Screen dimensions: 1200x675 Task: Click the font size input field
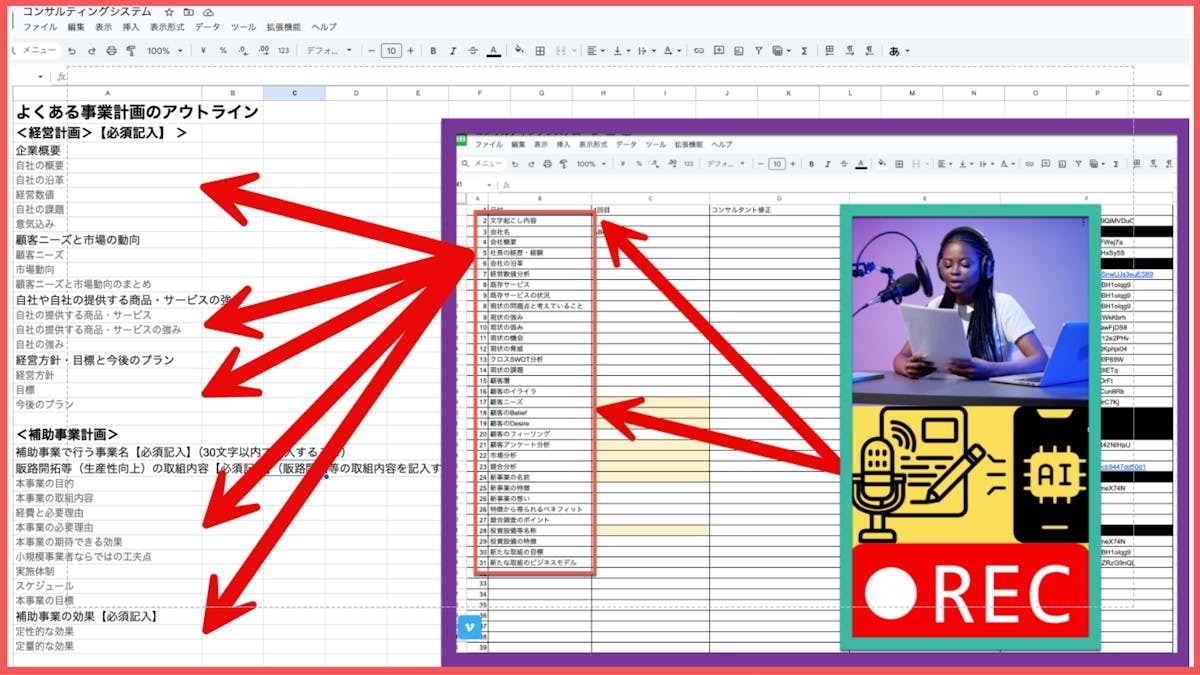(391, 50)
